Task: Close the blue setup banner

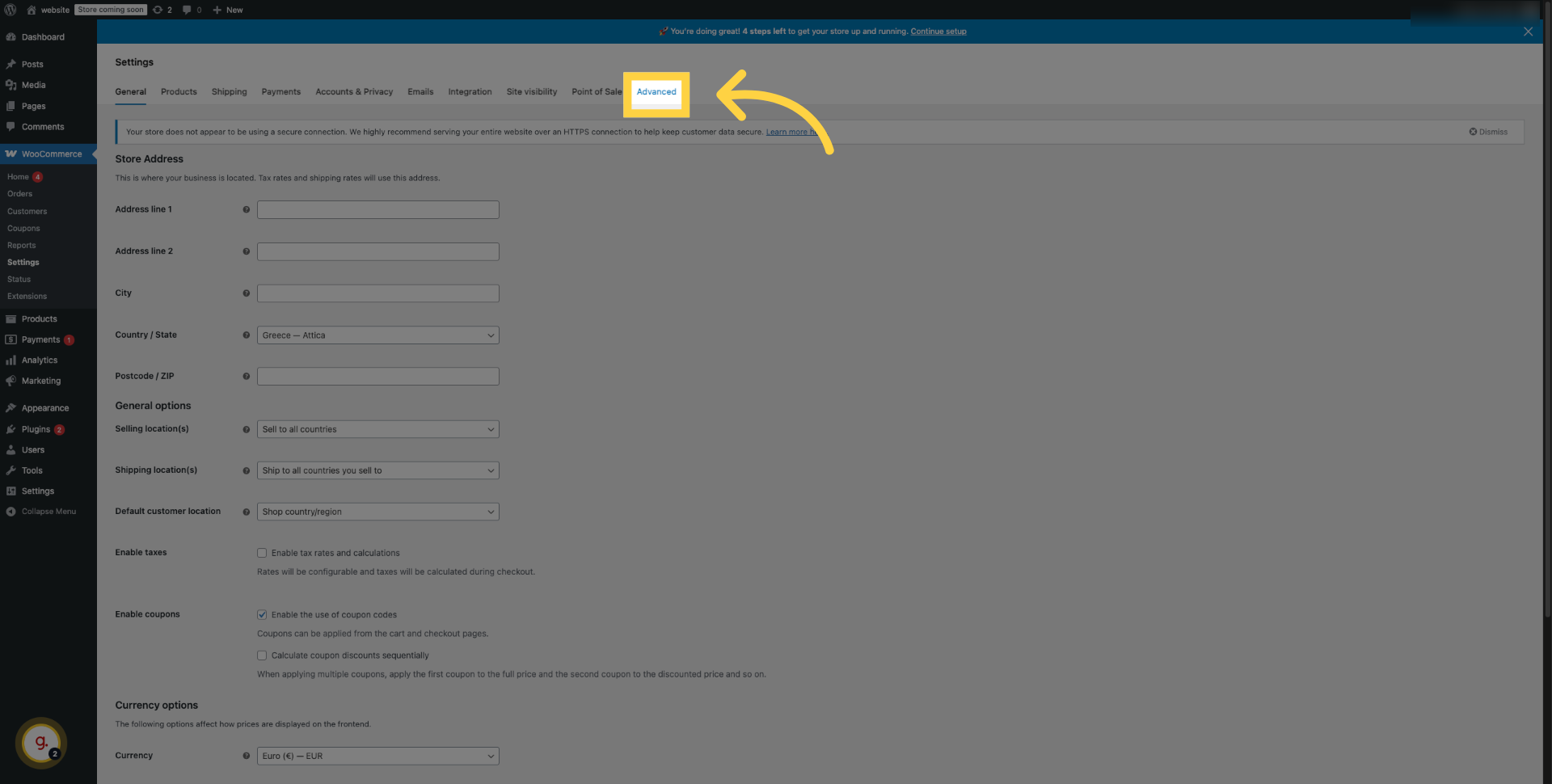Action: point(1528,32)
